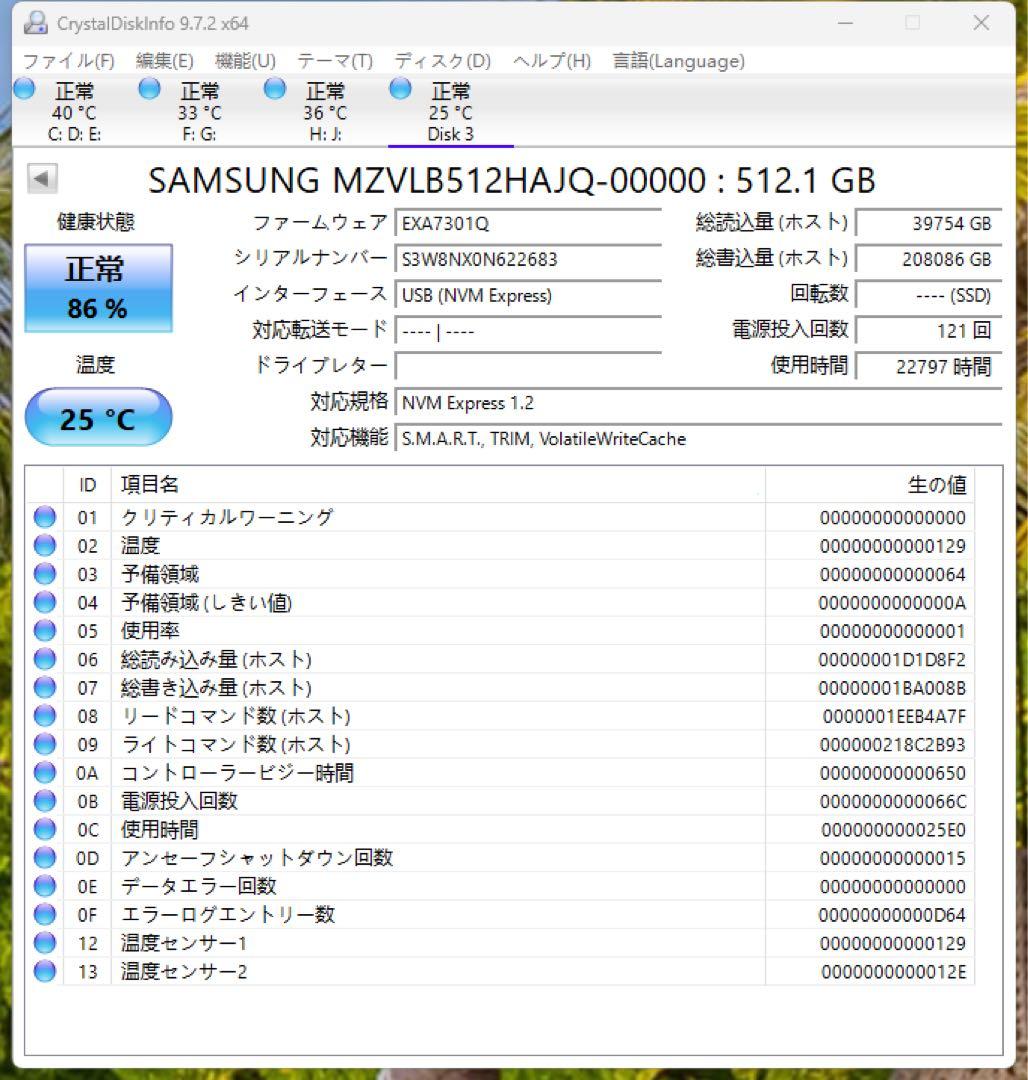The width and height of the screenshot is (1028, 1080).
Task: Click the 生の値 column header
Action: click(x=870, y=485)
